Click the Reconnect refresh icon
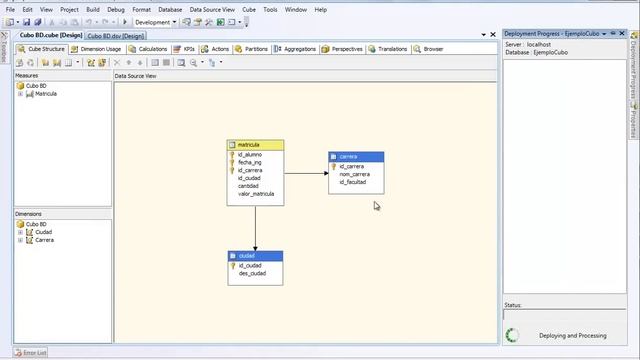 click(x=31, y=62)
